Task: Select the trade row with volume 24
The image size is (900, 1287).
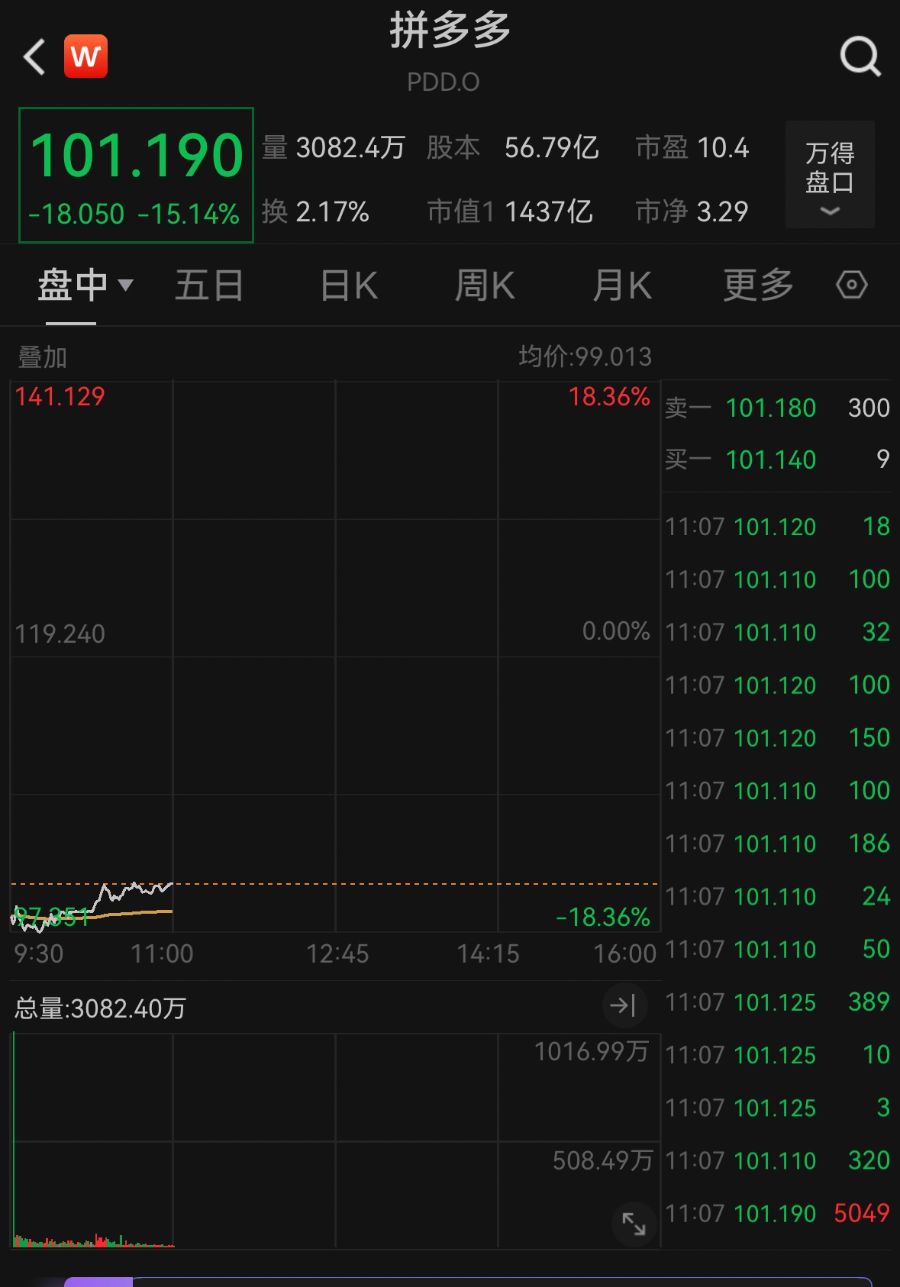Action: pyautogui.click(x=778, y=897)
